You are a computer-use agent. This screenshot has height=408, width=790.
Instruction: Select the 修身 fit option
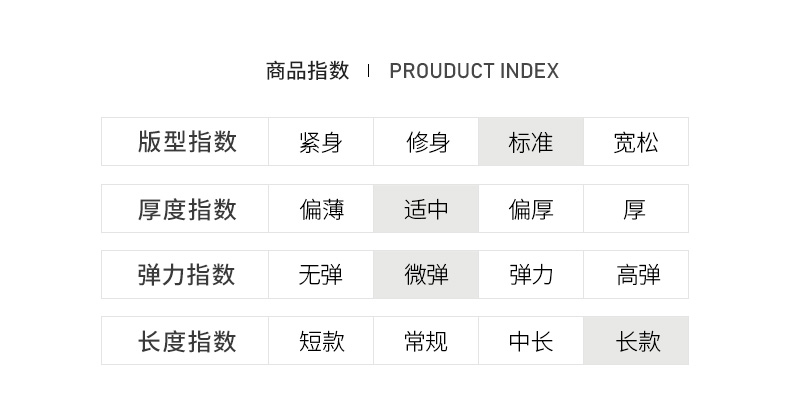[x=427, y=142]
